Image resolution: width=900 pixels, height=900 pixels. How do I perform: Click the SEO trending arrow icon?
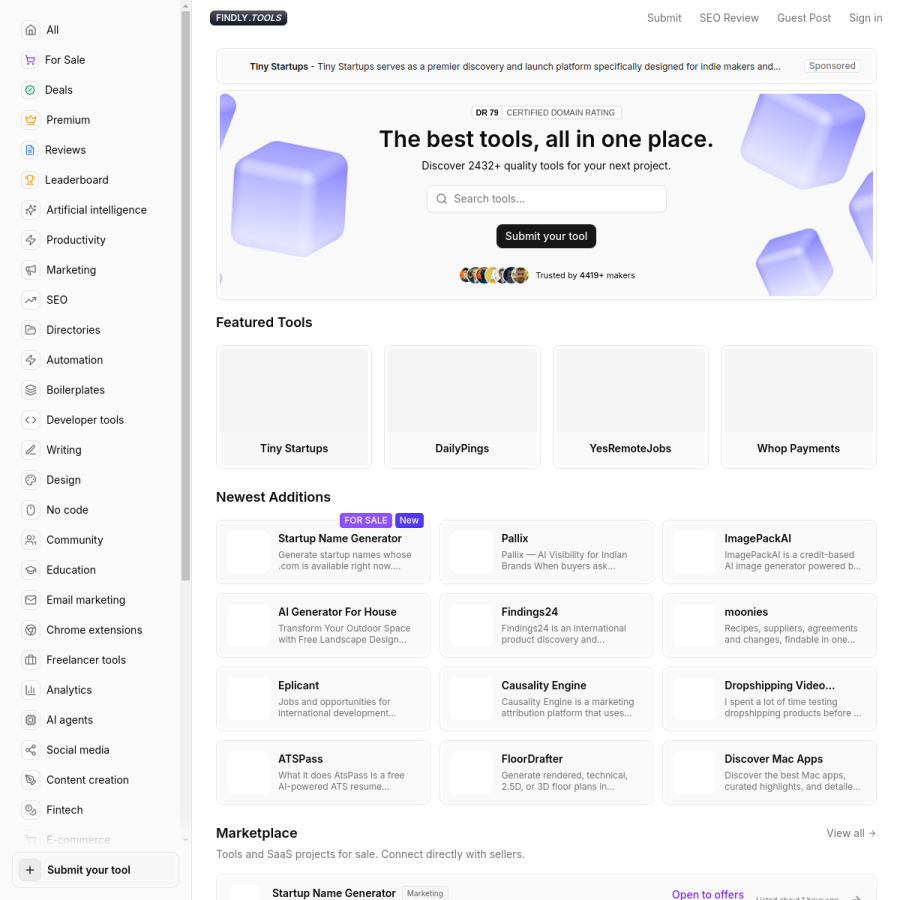(31, 300)
